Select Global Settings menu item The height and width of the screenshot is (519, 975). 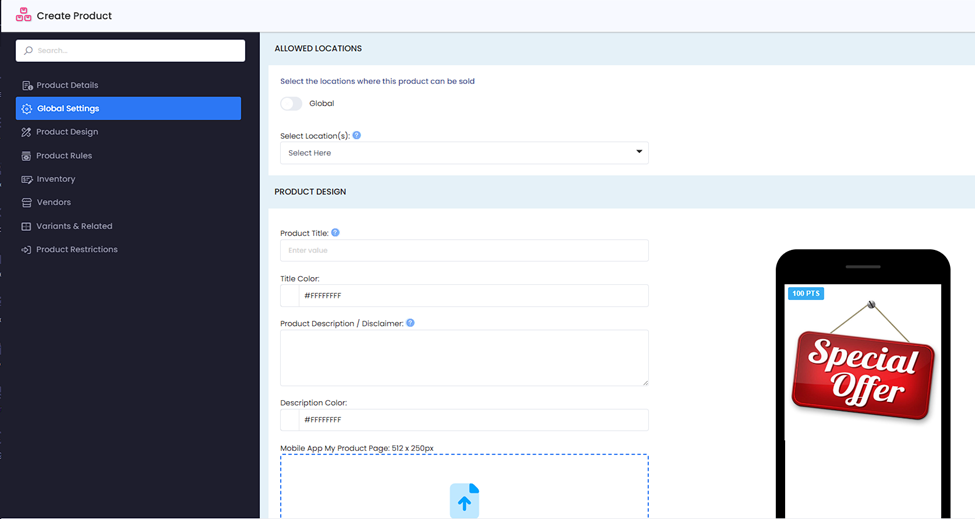pos(128,108)
